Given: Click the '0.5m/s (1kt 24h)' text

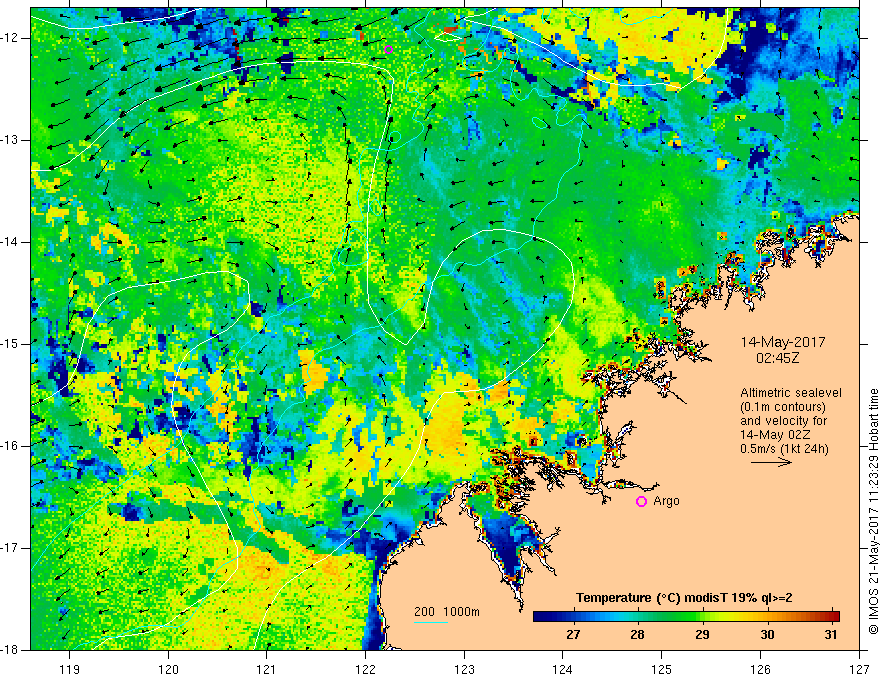Looking at the screenshot, I should point(784,449).
